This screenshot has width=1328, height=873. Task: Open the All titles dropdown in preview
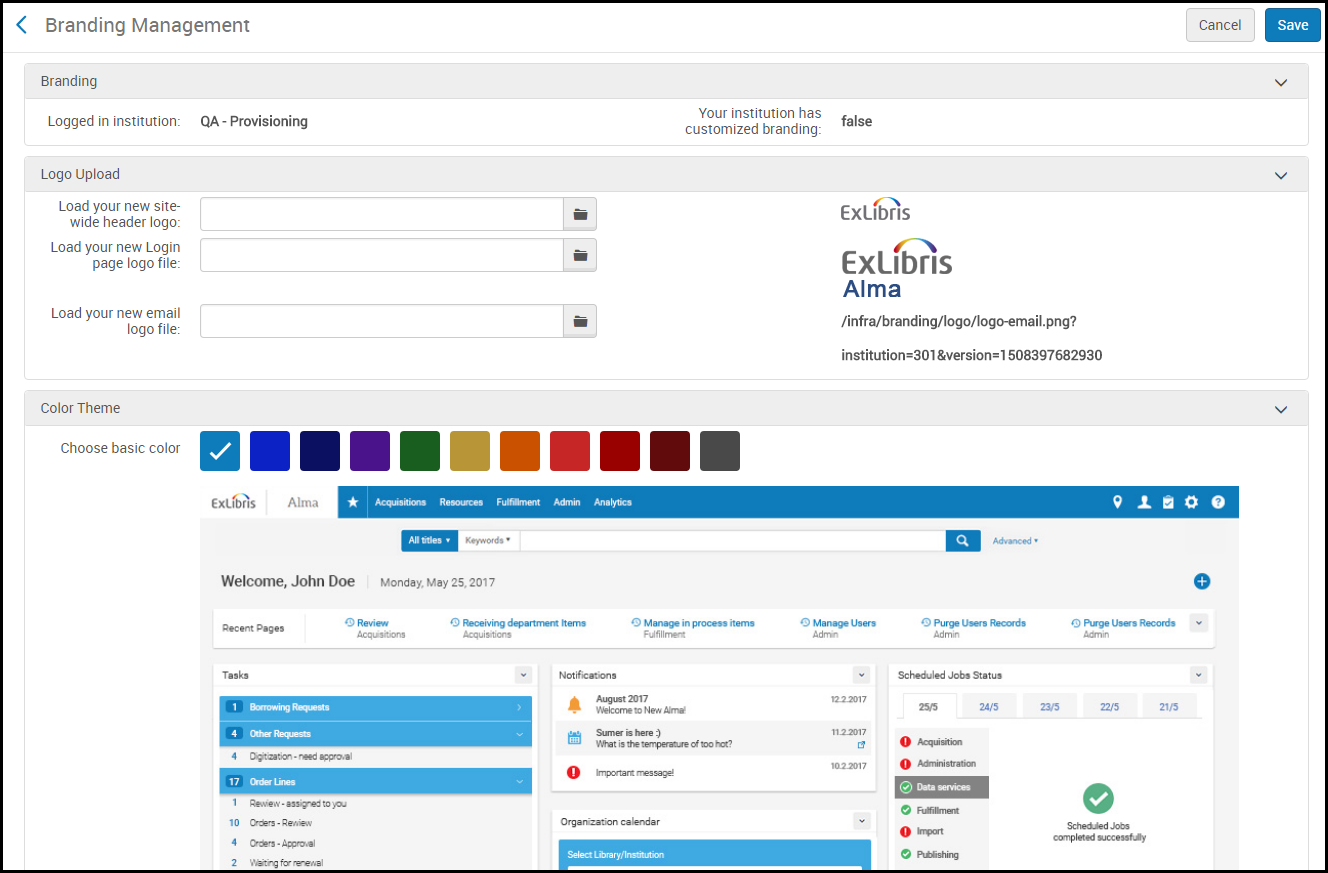tap(429, 541)
